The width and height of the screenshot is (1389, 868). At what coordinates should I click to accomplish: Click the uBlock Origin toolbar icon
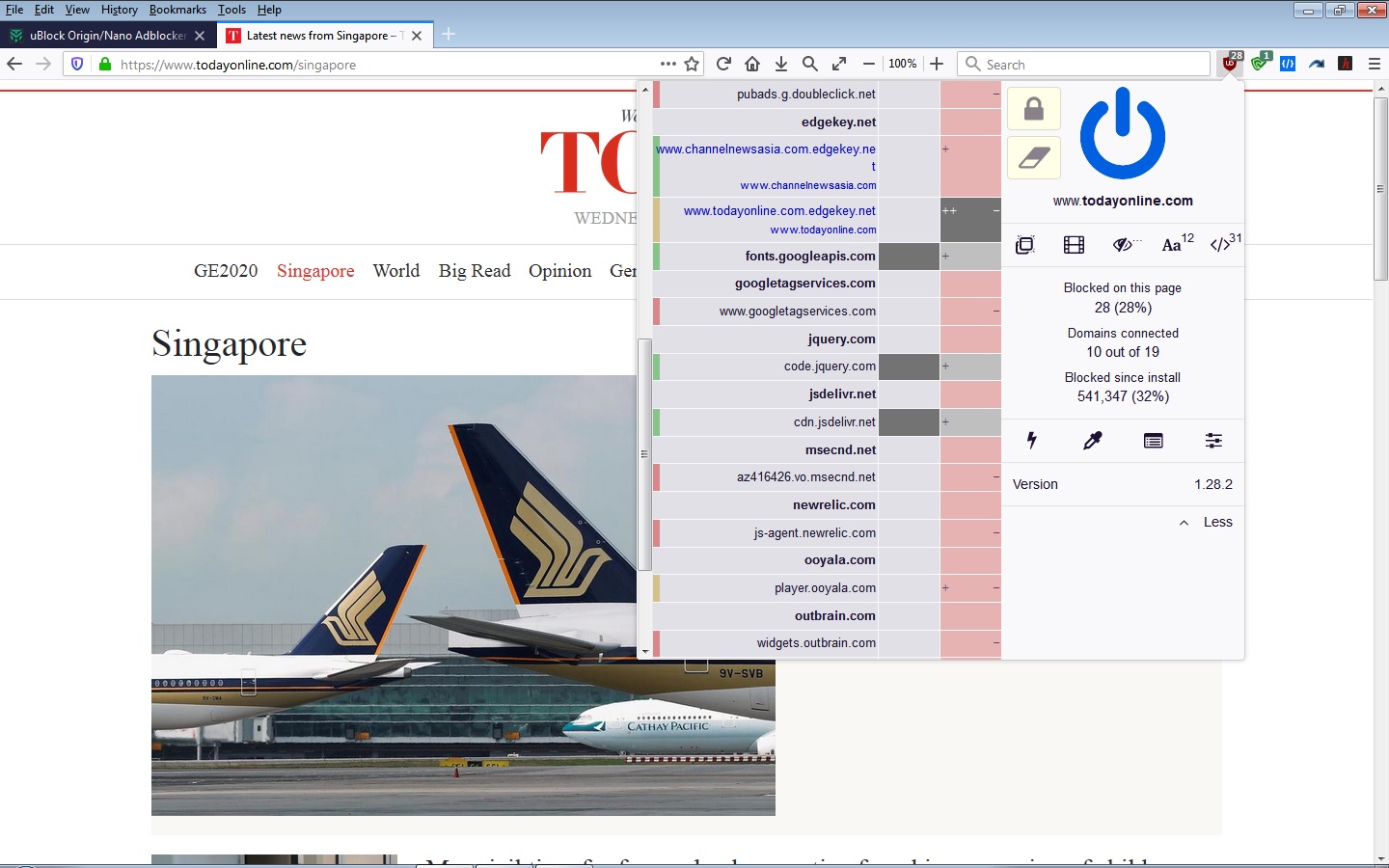[x=1232, y=63]
